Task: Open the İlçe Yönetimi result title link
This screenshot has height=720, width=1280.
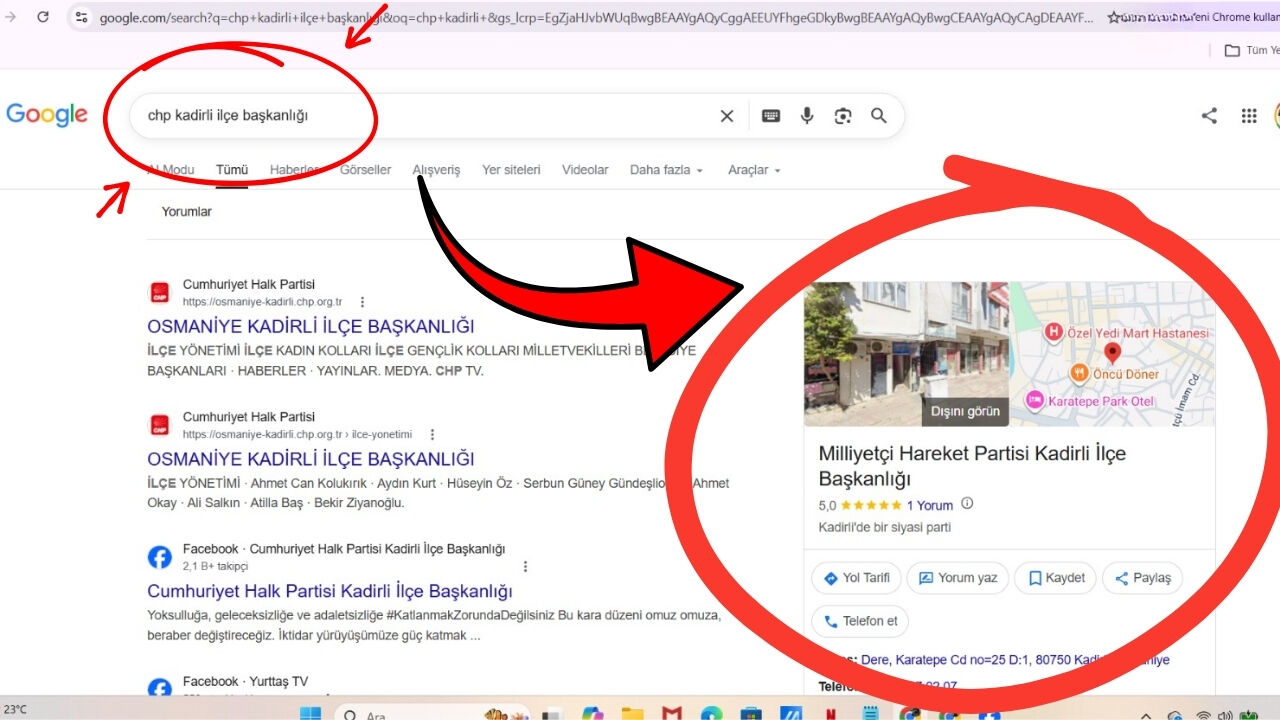Action: point(311,459)
